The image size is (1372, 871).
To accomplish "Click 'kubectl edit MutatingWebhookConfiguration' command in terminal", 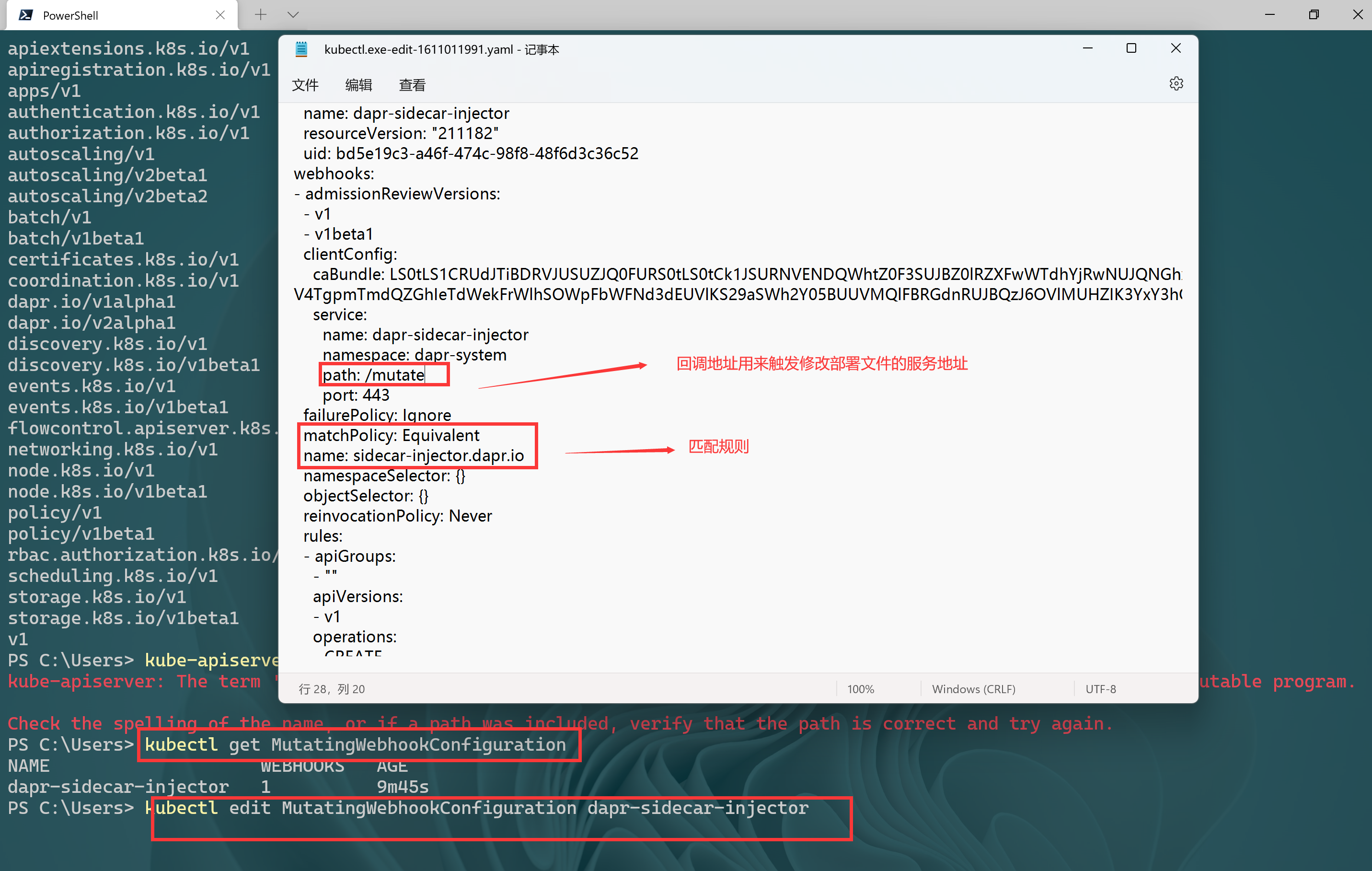I will point(476,808).
